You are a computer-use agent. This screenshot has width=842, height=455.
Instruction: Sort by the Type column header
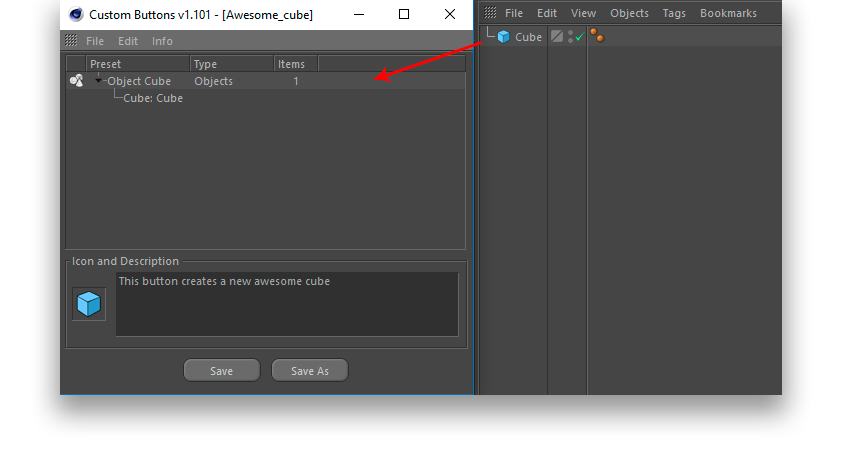pyautogui.click(x=232, y=63)
